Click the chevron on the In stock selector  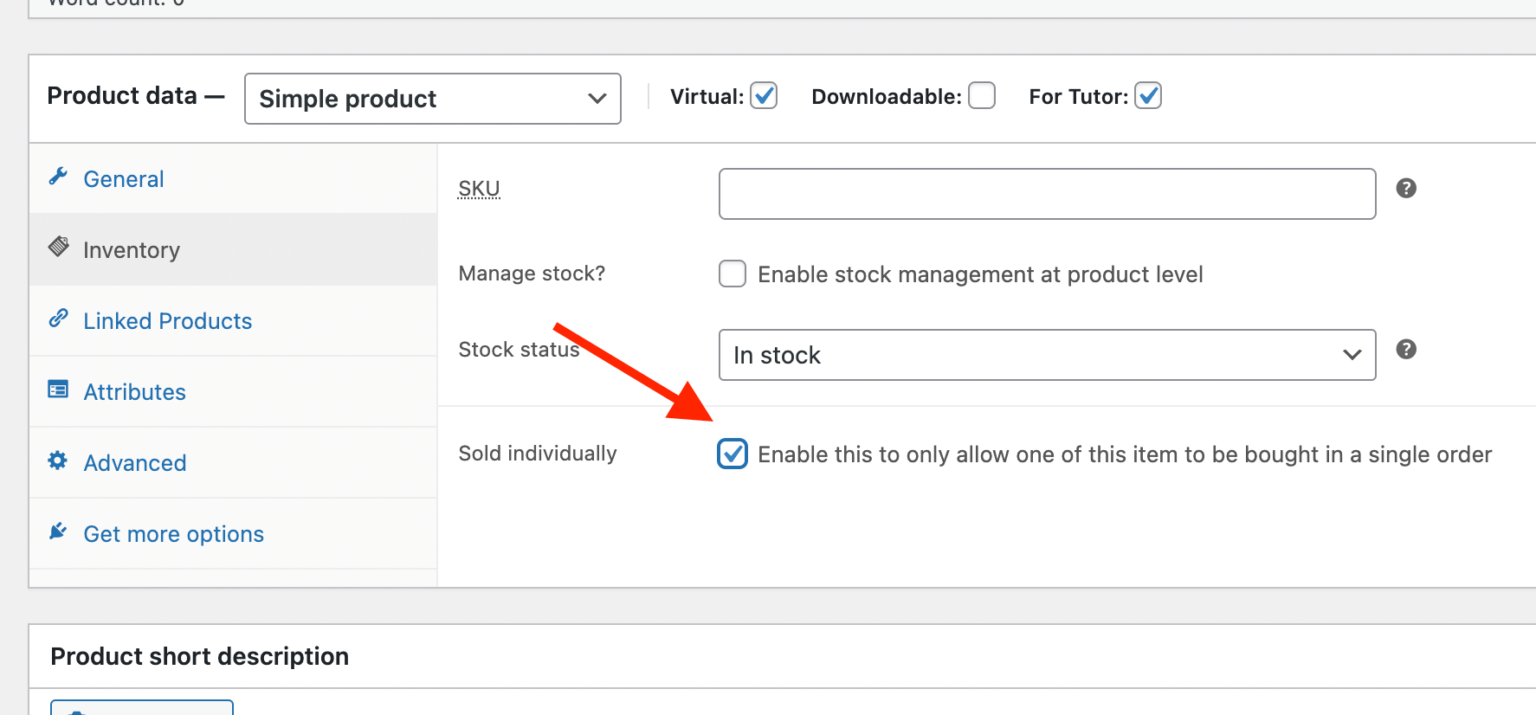(1352, 355)
